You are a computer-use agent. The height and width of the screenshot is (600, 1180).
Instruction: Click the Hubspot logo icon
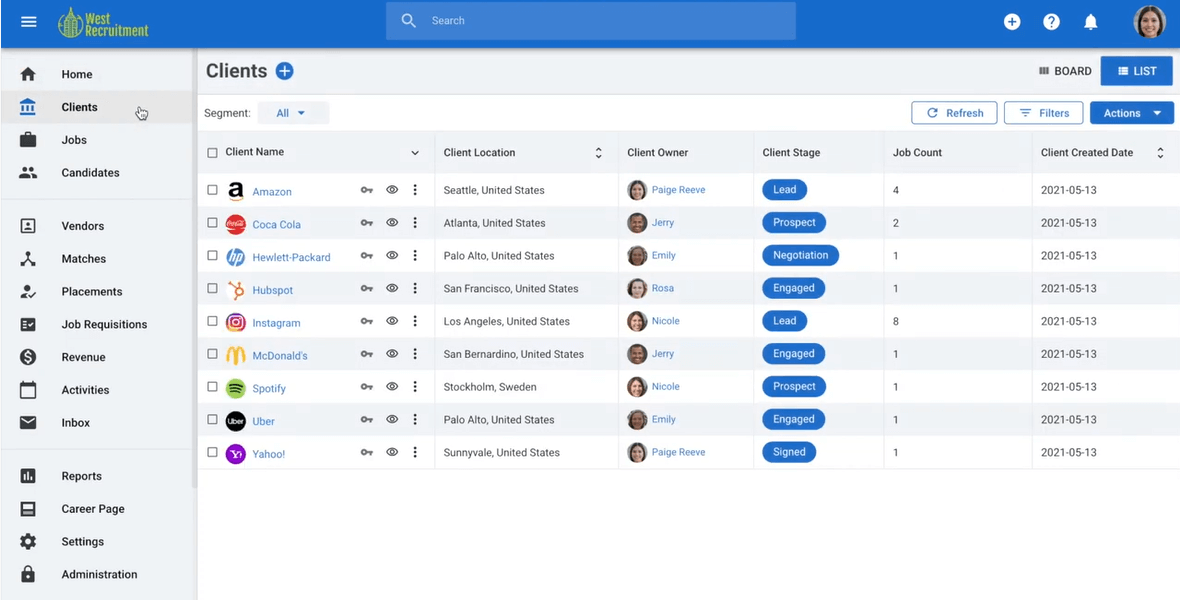pyautogui.click(x=236, y=290)
